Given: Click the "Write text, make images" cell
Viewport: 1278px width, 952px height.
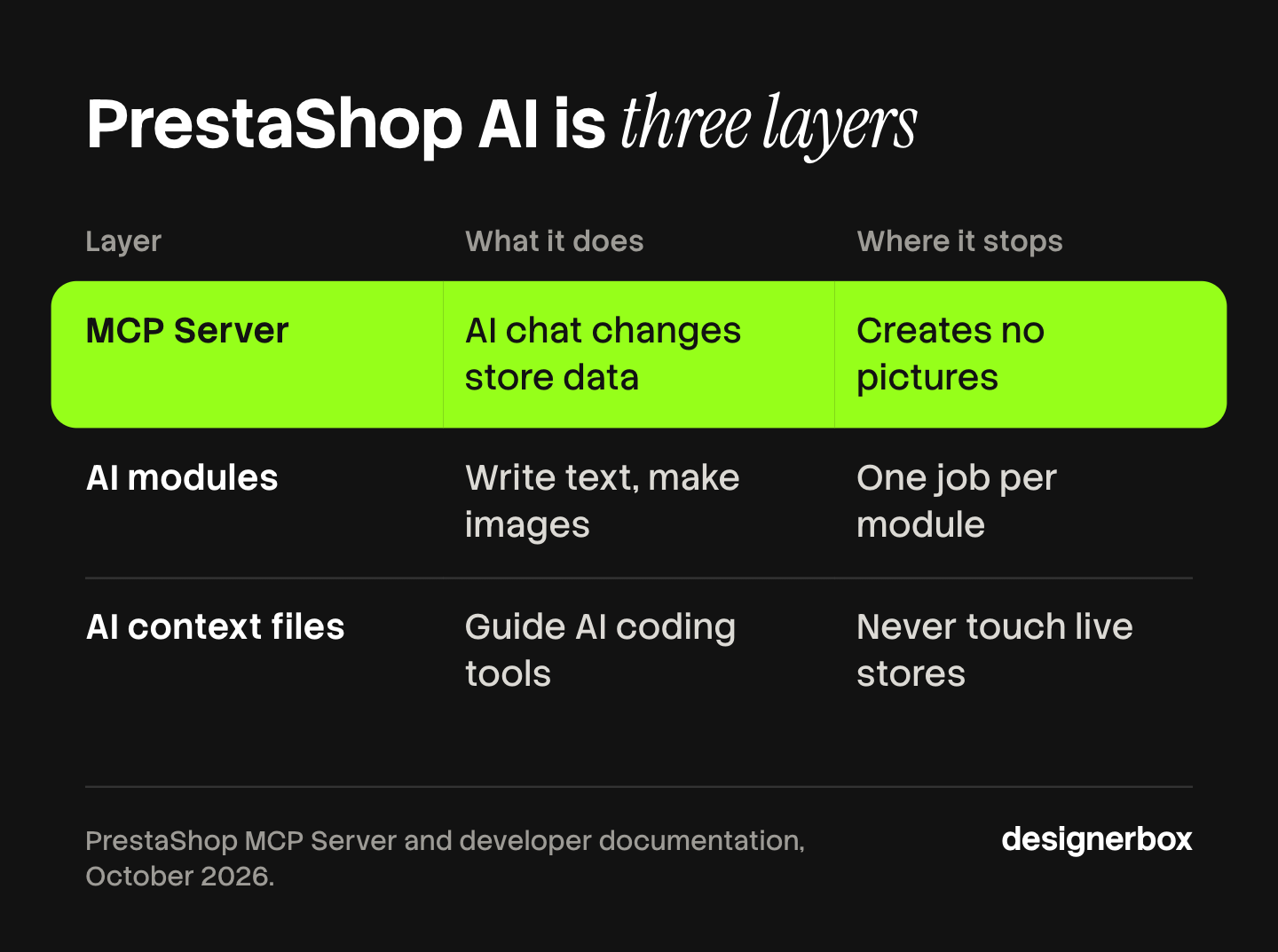Looking at the screenshot, I should [x=602, y=501].
